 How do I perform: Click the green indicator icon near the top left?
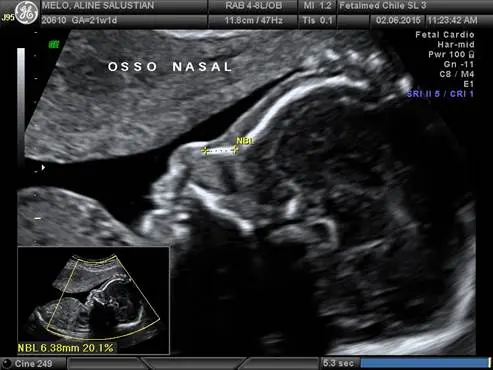click(54, 44)
